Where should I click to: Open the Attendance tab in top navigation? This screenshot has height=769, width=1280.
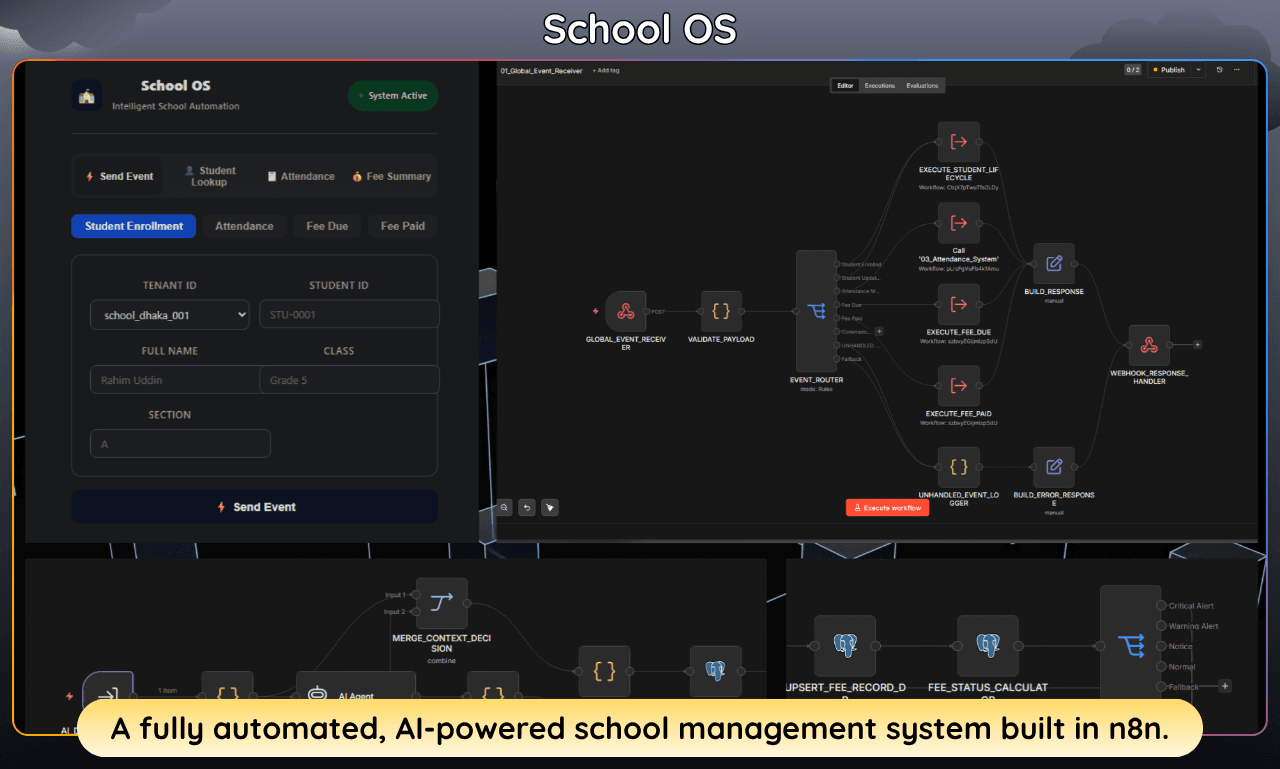pyautogui.click(x=300, y=176)
